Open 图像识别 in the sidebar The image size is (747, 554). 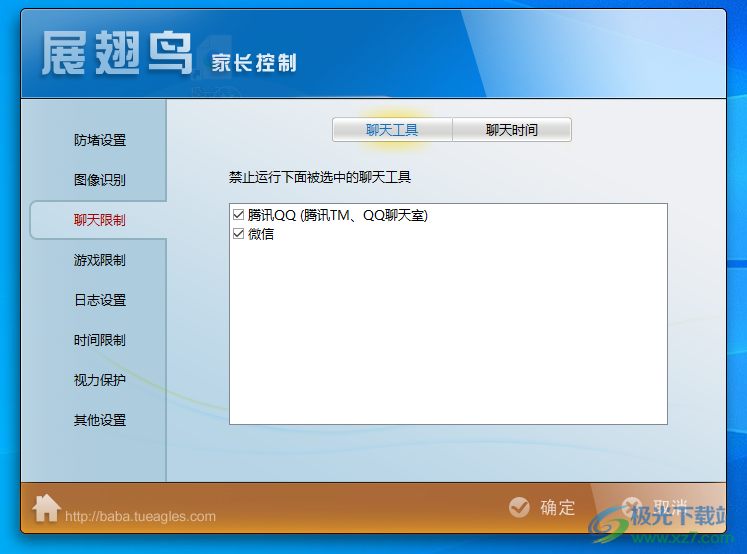coord(100,180)
